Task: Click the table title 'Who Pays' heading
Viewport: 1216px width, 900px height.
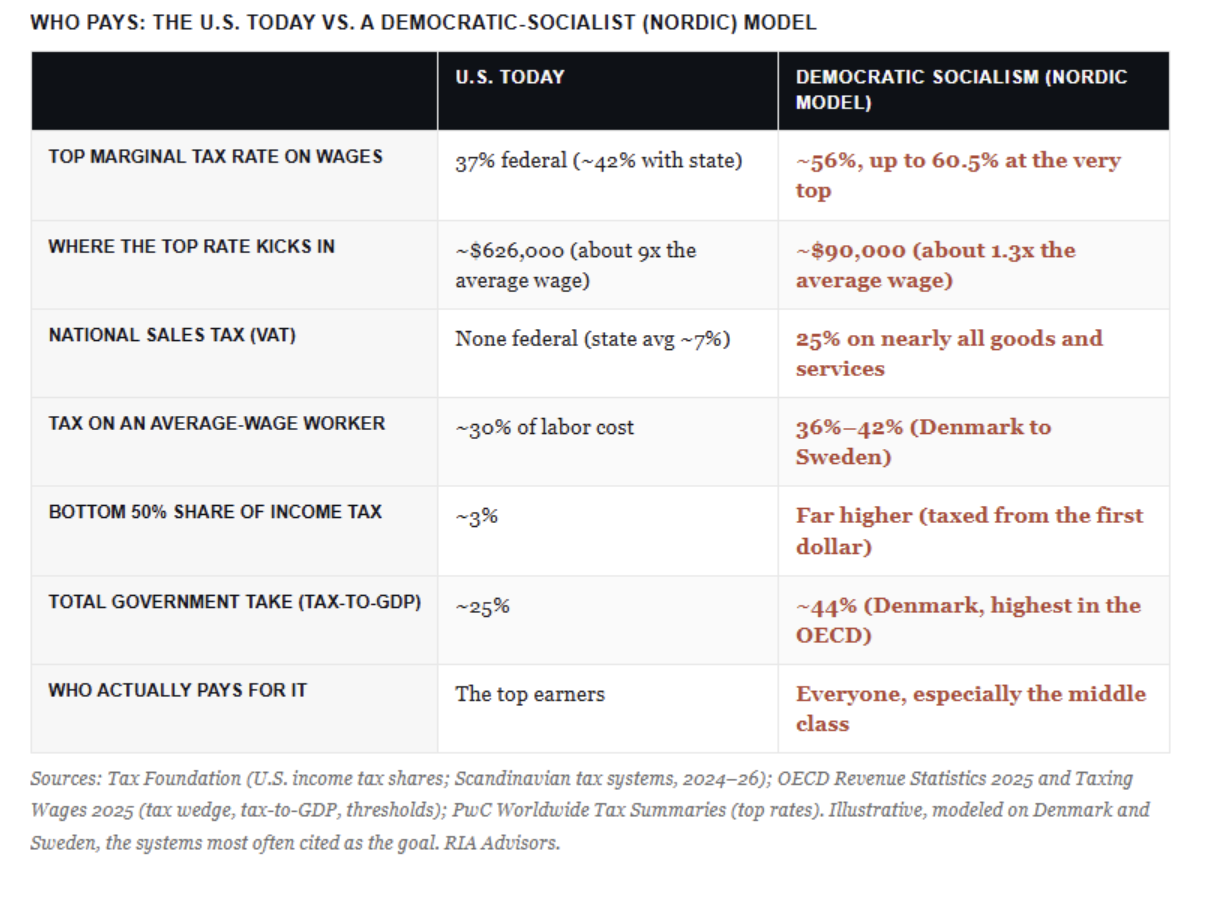Action: (x=423, y=23)
